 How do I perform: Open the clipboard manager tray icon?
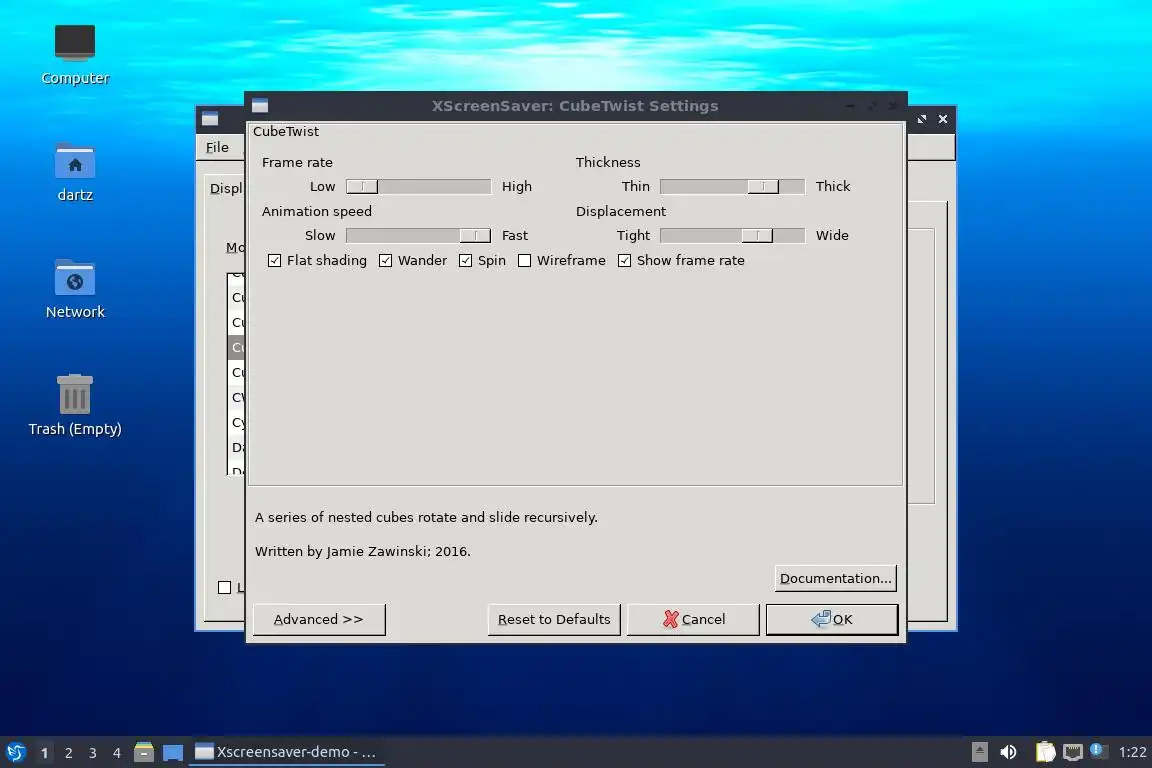point(1045,752)
